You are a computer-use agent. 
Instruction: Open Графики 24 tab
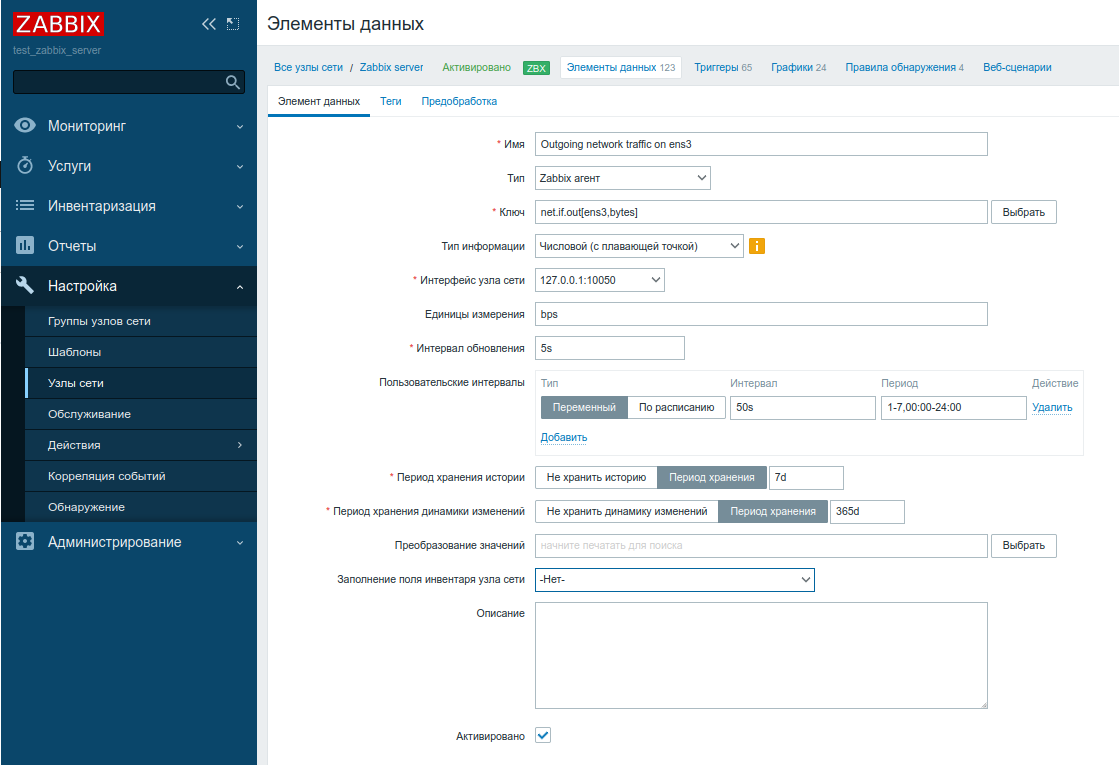(x=799, y=67)
